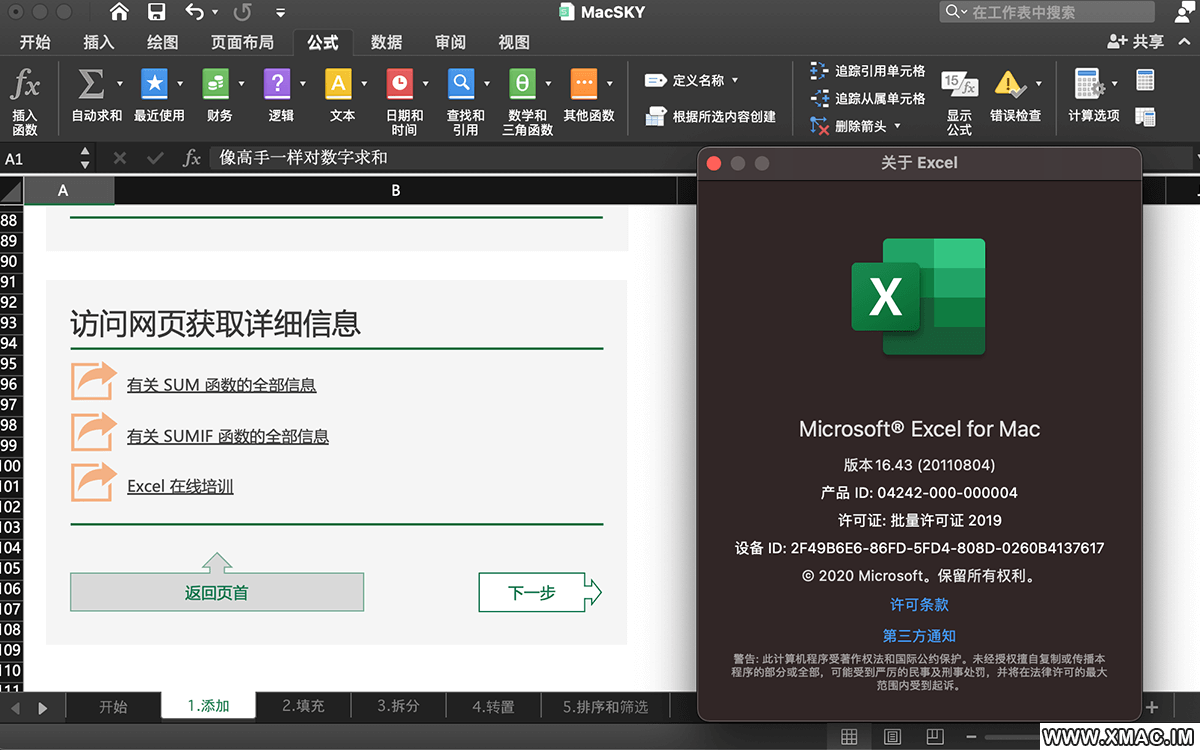Image resolution: width=1200 pixels, height=750 pixels.
Task: Click 追踪引用单元格 (trace precedents)
Action: click(867, 71)
